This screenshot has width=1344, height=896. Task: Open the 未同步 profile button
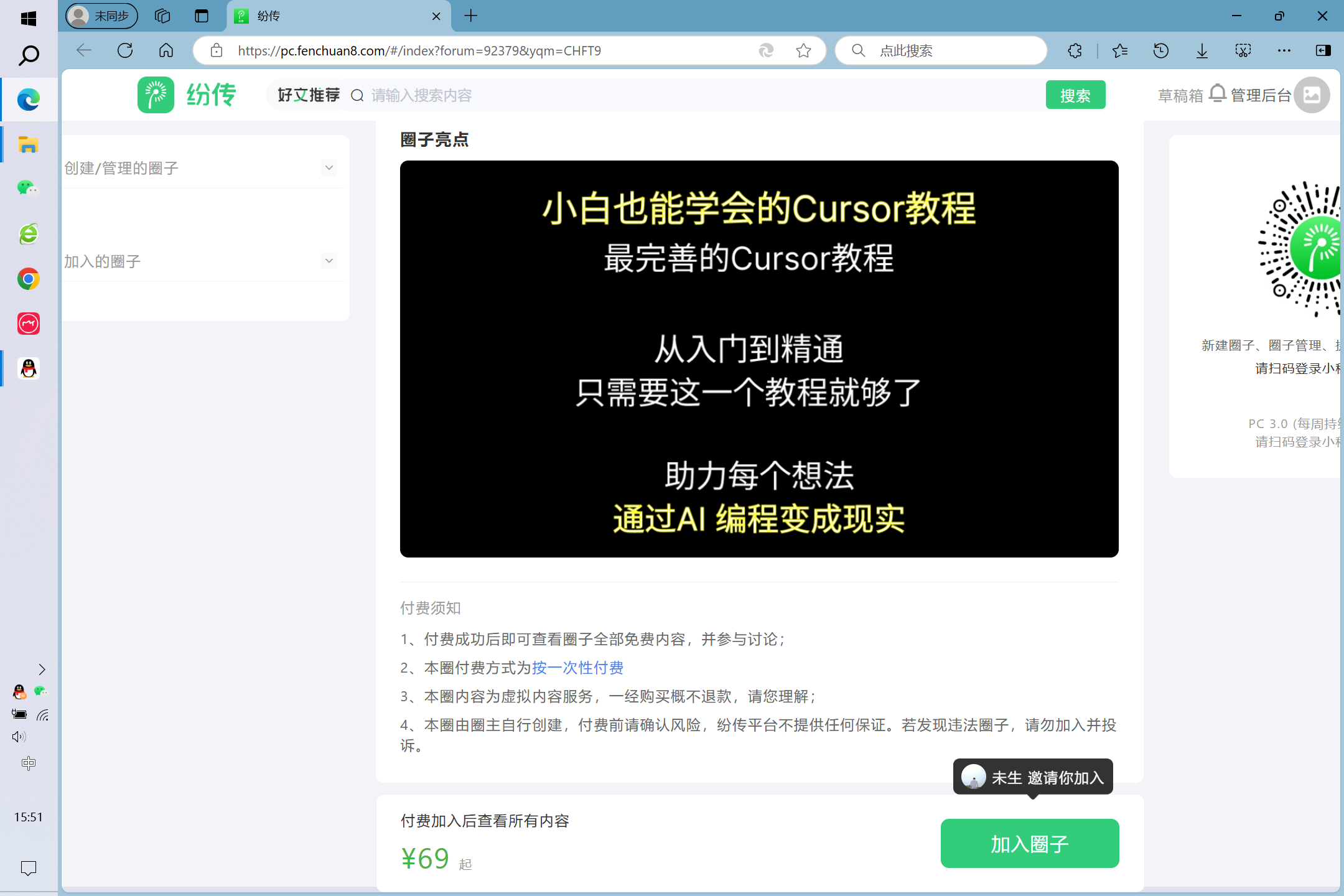tap(102, 16)
